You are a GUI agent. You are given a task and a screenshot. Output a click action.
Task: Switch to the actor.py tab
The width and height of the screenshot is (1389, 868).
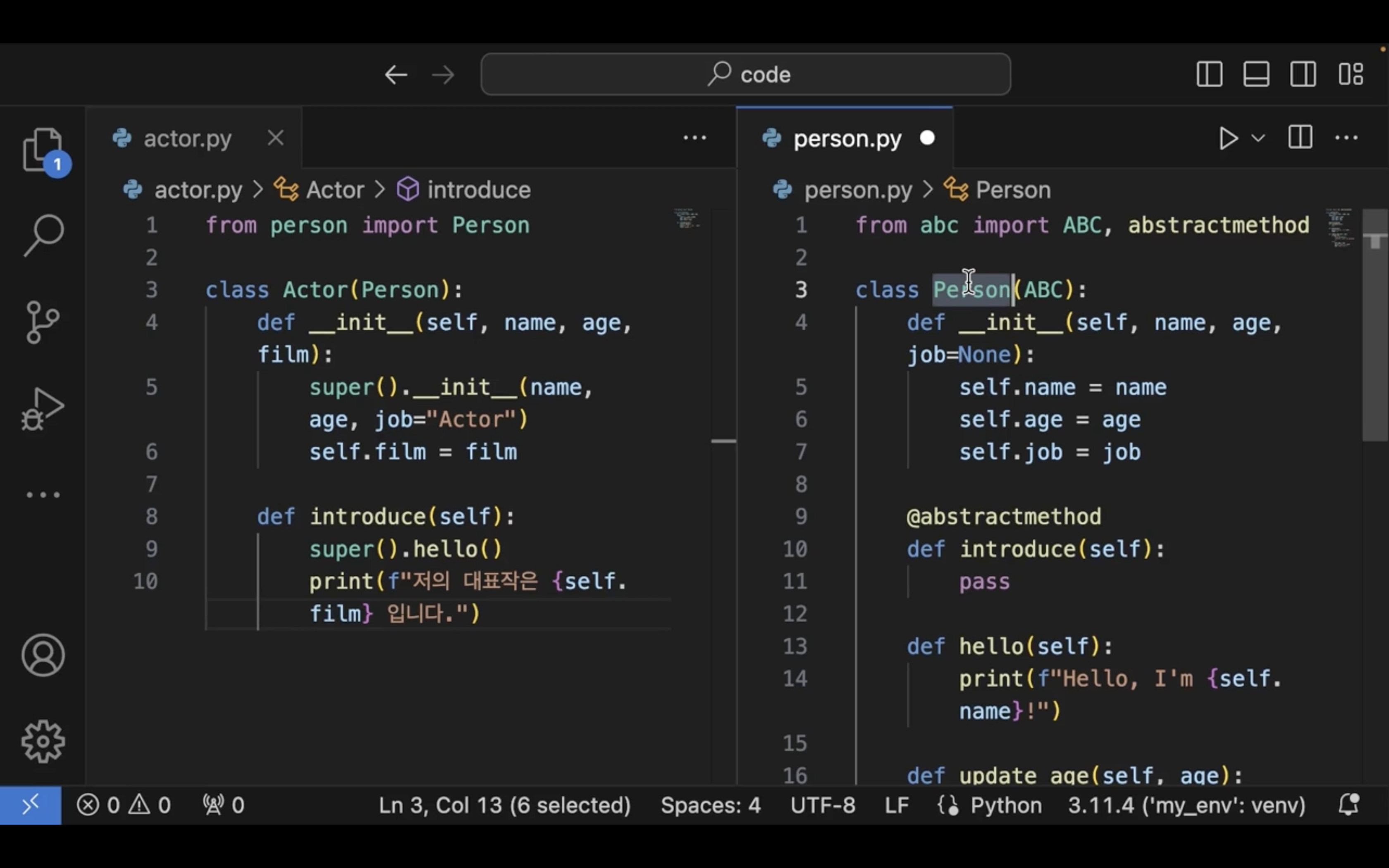click(x=187, y=138)
